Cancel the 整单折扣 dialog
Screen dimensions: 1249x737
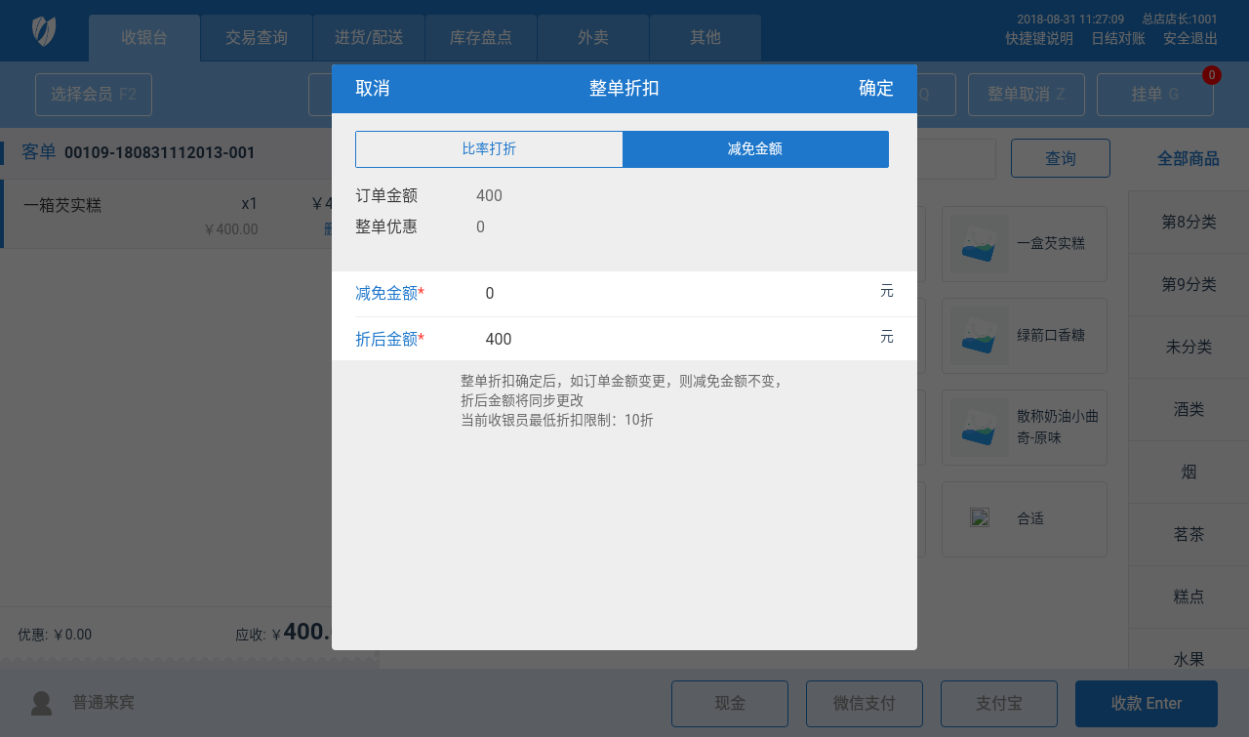point(372,88)
